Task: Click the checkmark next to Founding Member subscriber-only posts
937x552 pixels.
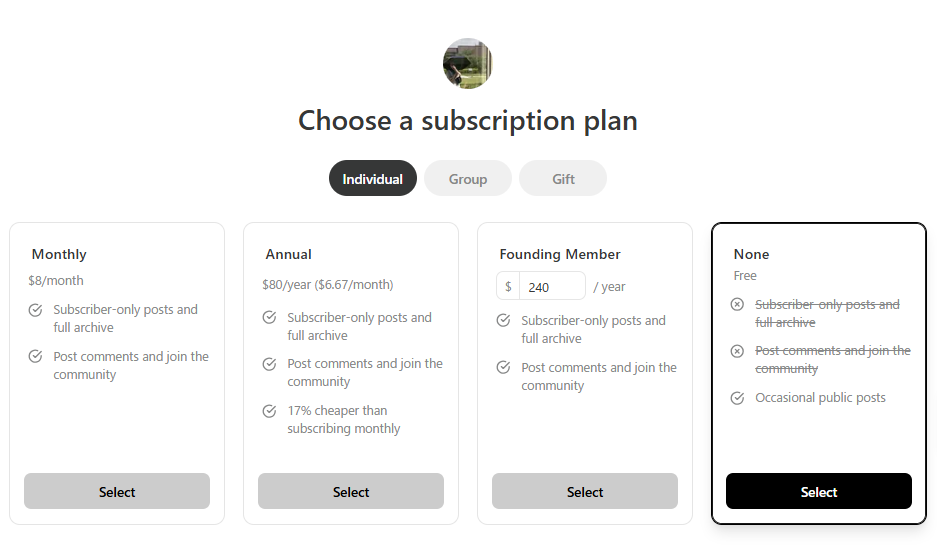Action: coord(503,321)
